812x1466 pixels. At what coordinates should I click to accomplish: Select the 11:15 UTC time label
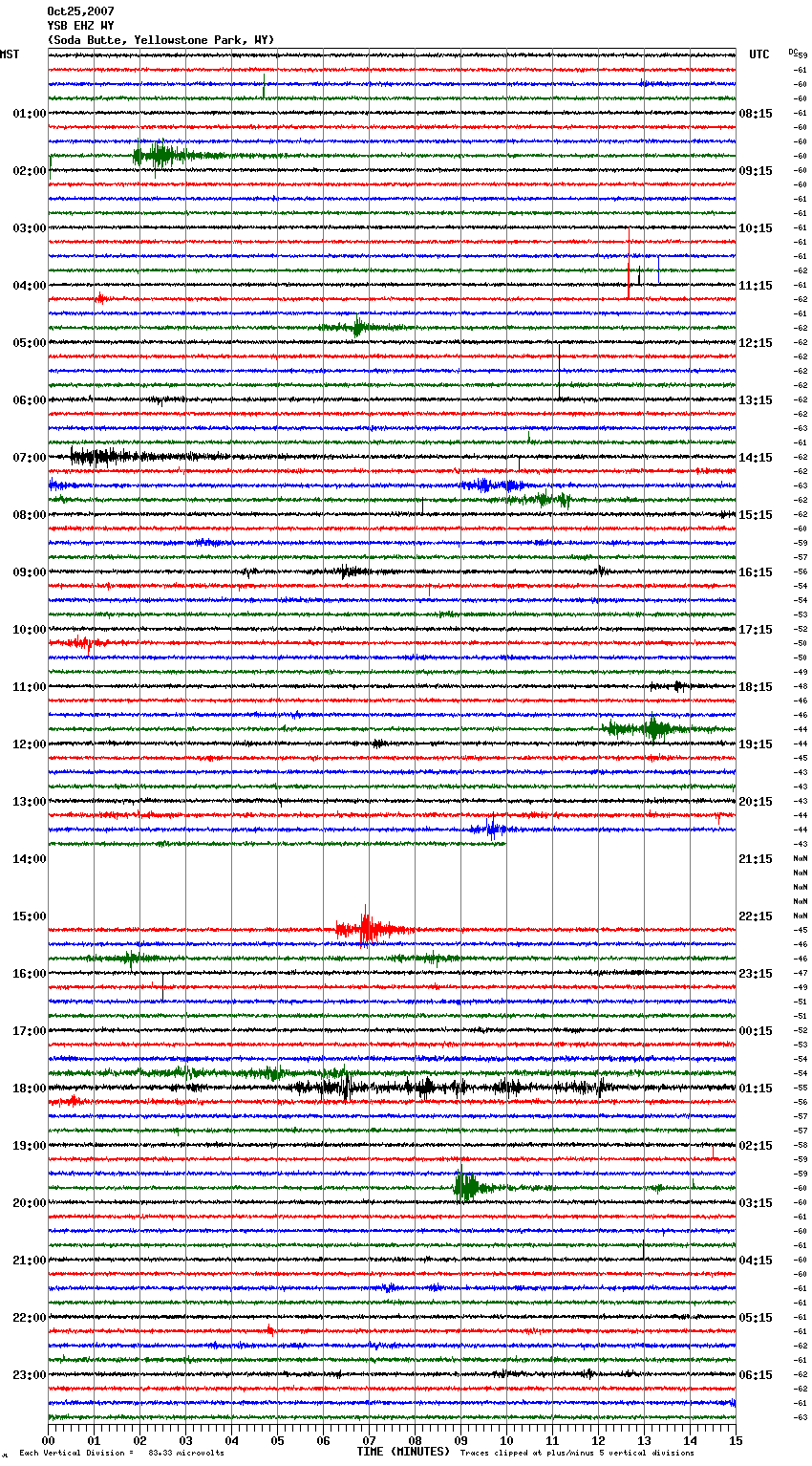pyautogui.click(x=756, y=286)
